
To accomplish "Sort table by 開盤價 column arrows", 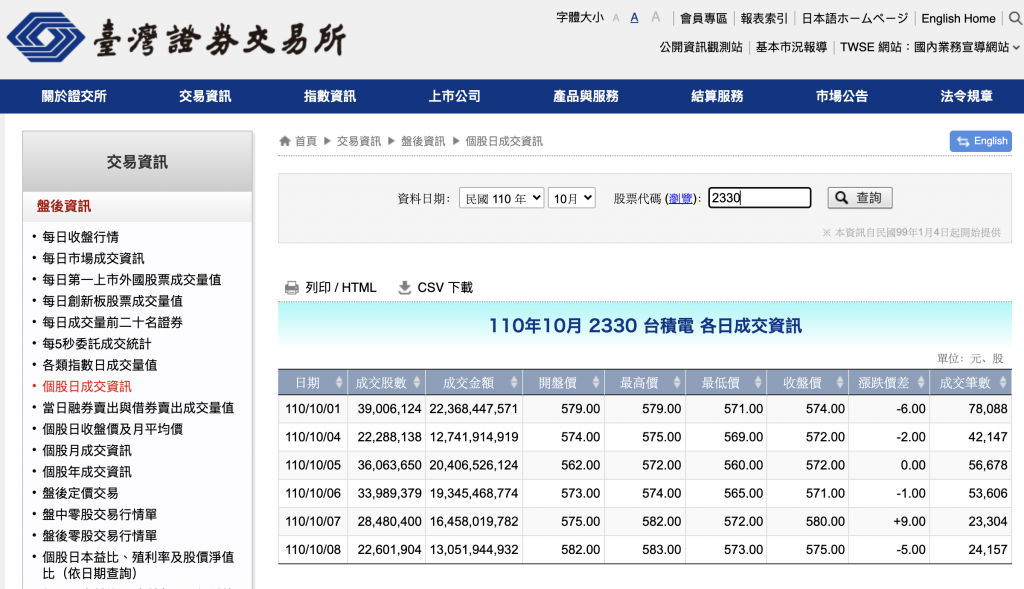I will 596,382.
